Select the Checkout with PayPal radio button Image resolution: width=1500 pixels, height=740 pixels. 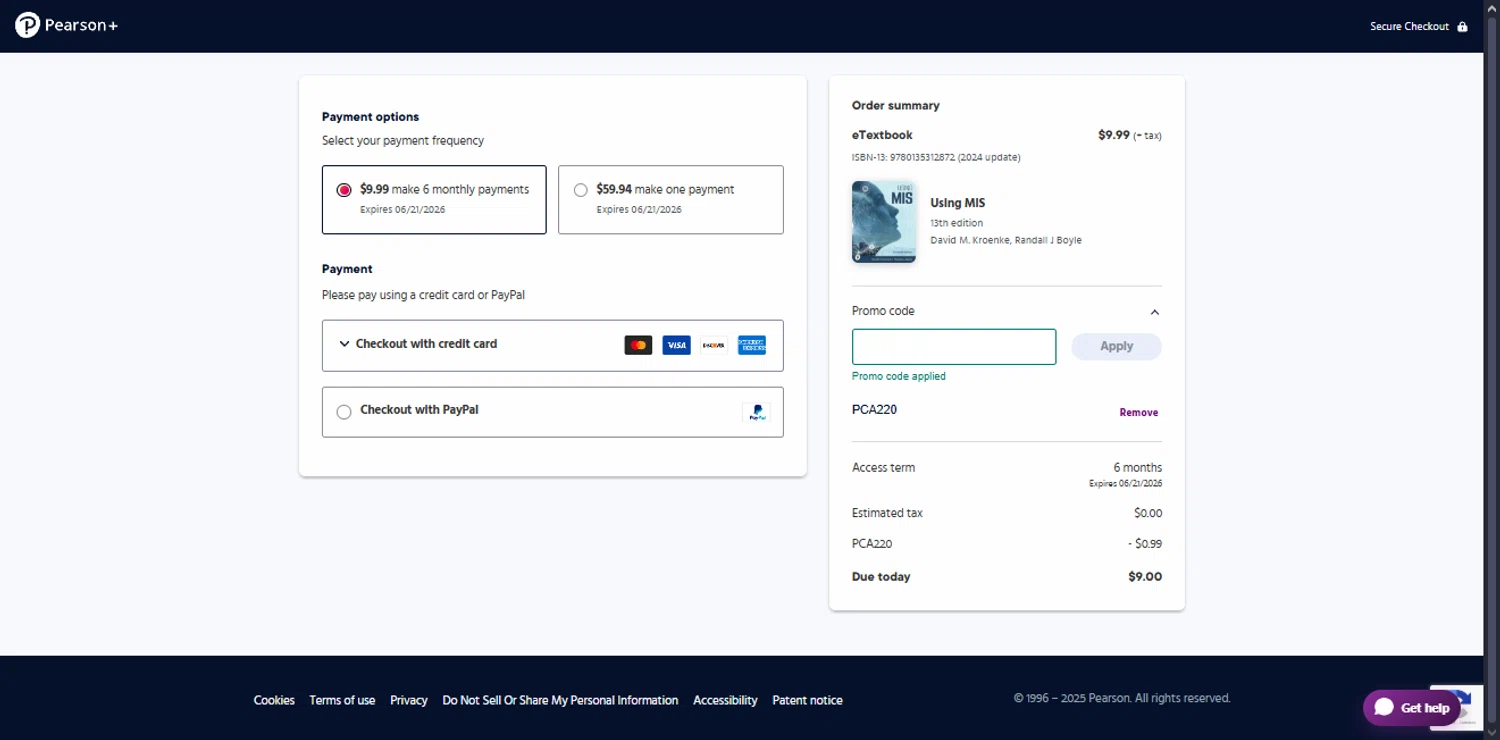(x=344, y=412)
